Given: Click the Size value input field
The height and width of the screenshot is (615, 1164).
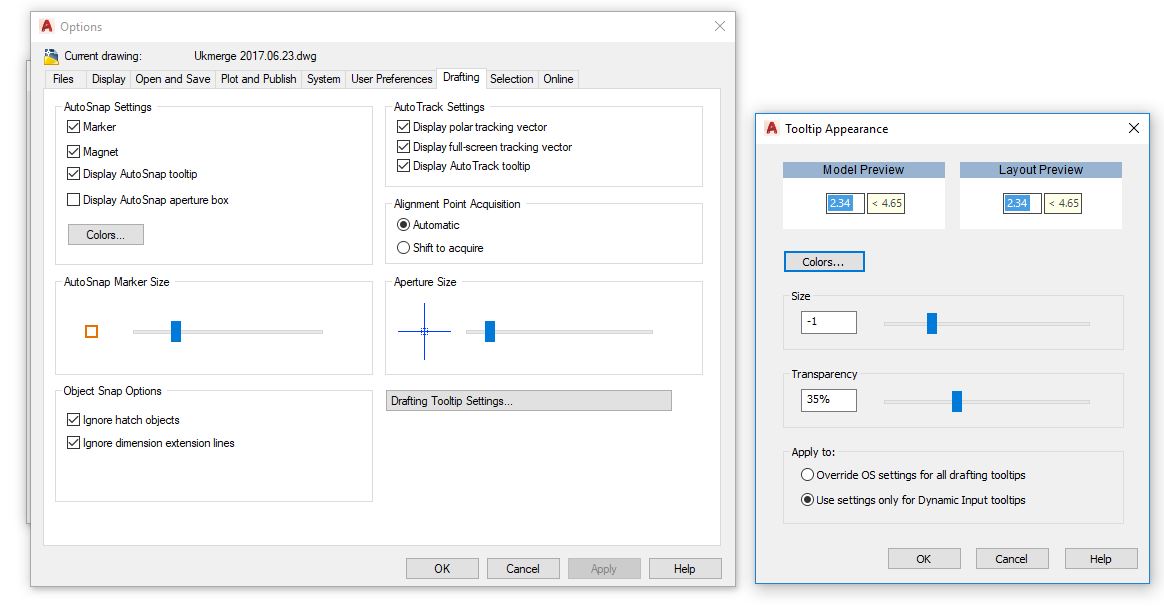Looking at the screenshot, I should tap(828, 322).
